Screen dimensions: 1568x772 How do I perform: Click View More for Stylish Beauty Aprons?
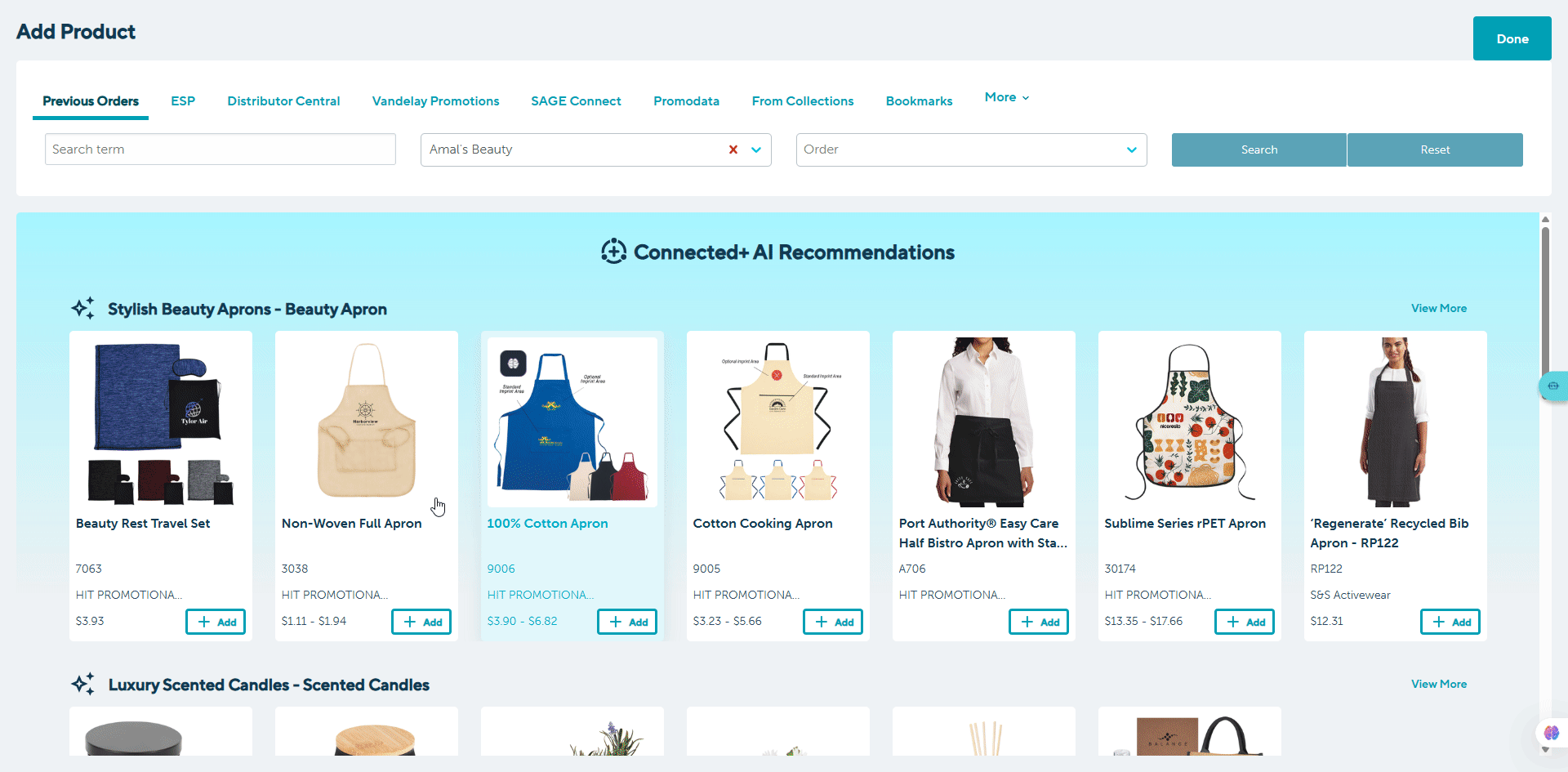point(1439,308)
